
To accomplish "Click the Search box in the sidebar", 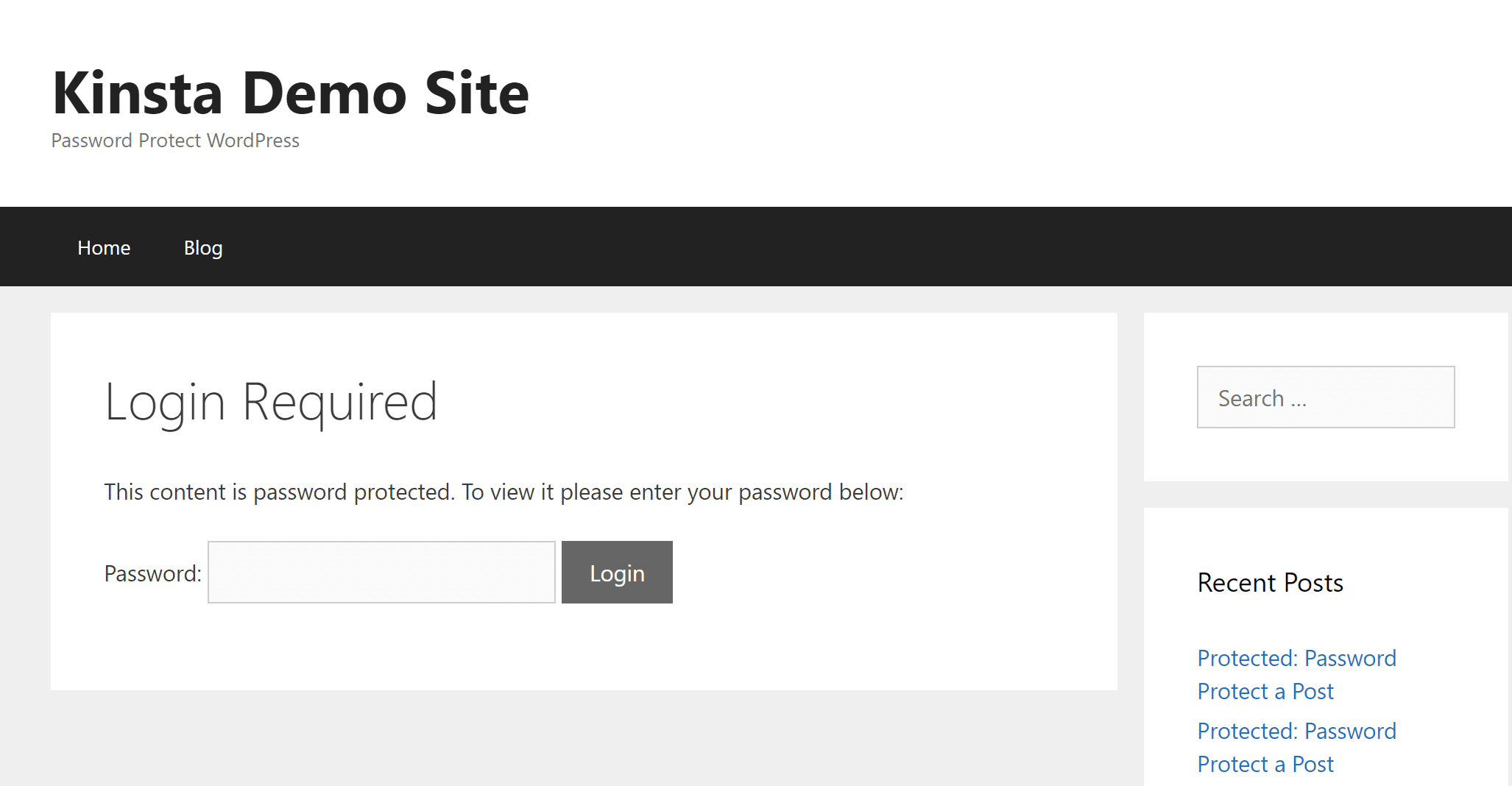I will (1325, 397).
